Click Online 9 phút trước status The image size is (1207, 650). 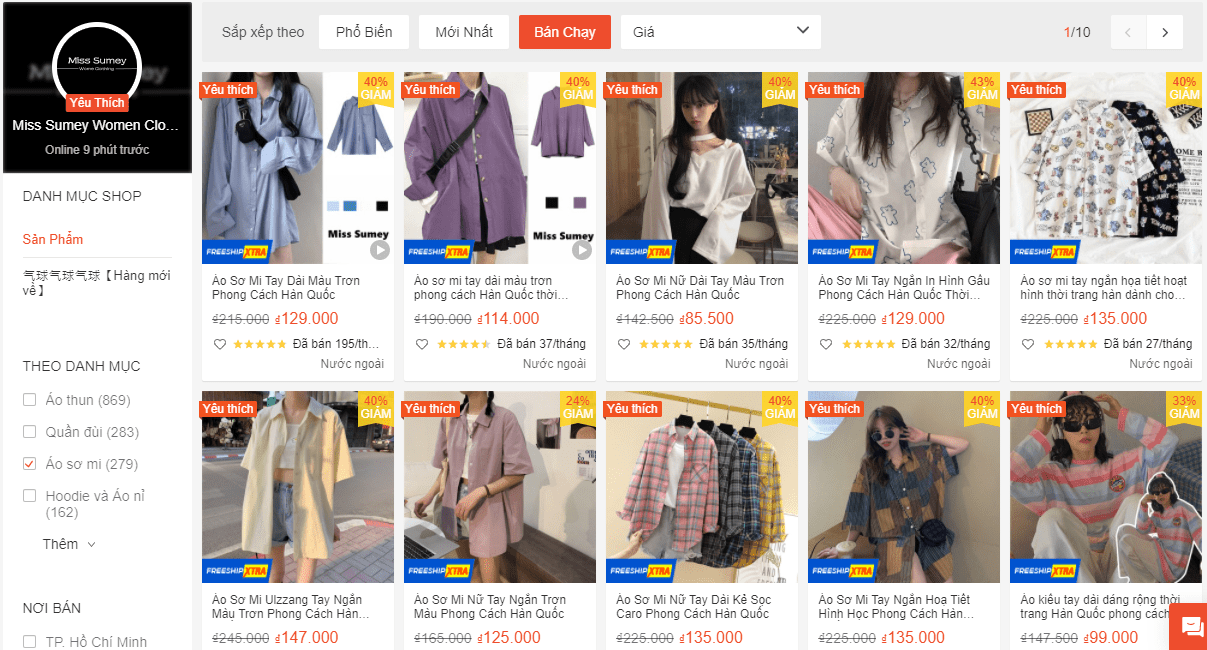[97, 150]
